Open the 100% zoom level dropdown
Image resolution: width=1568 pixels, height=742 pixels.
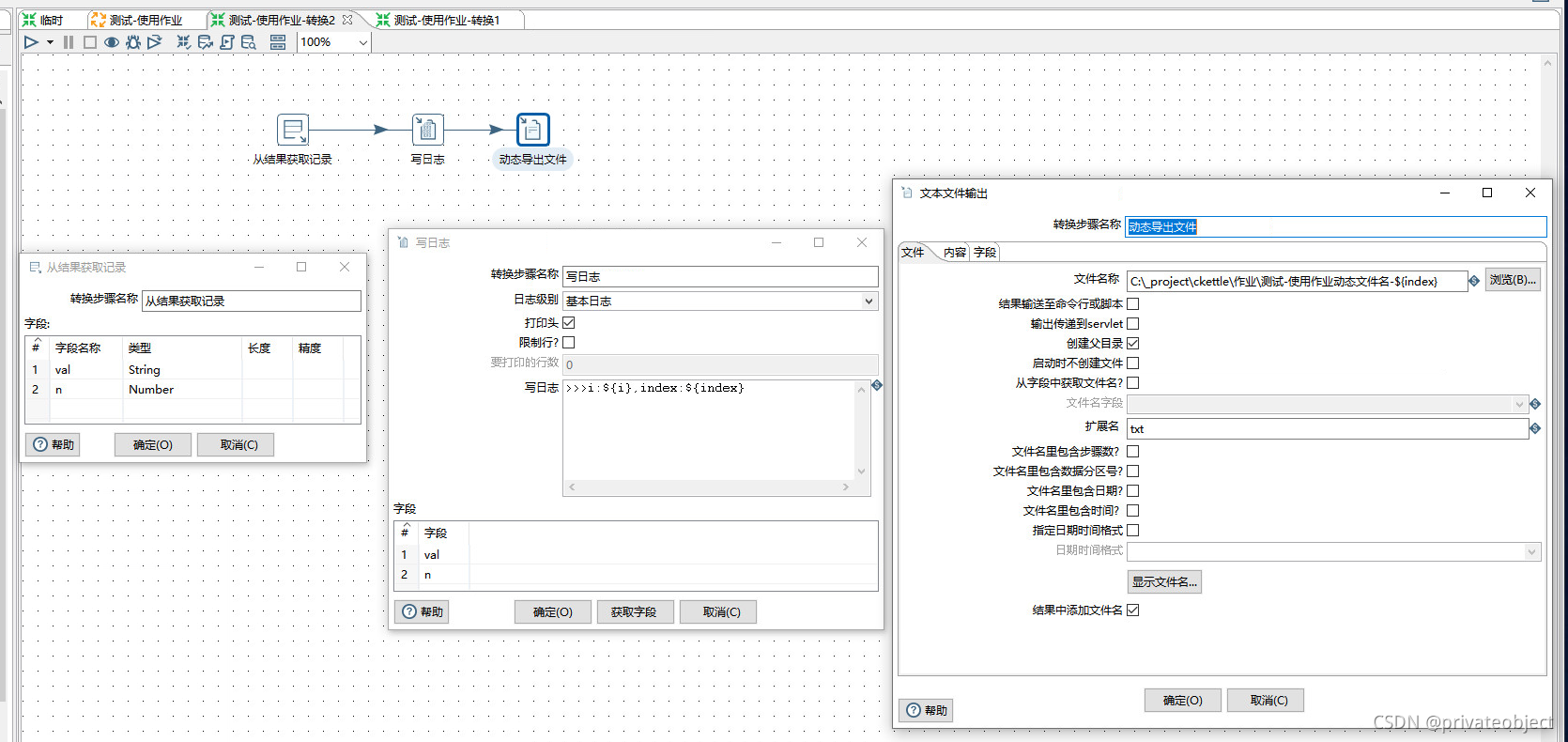pos(362,42)
